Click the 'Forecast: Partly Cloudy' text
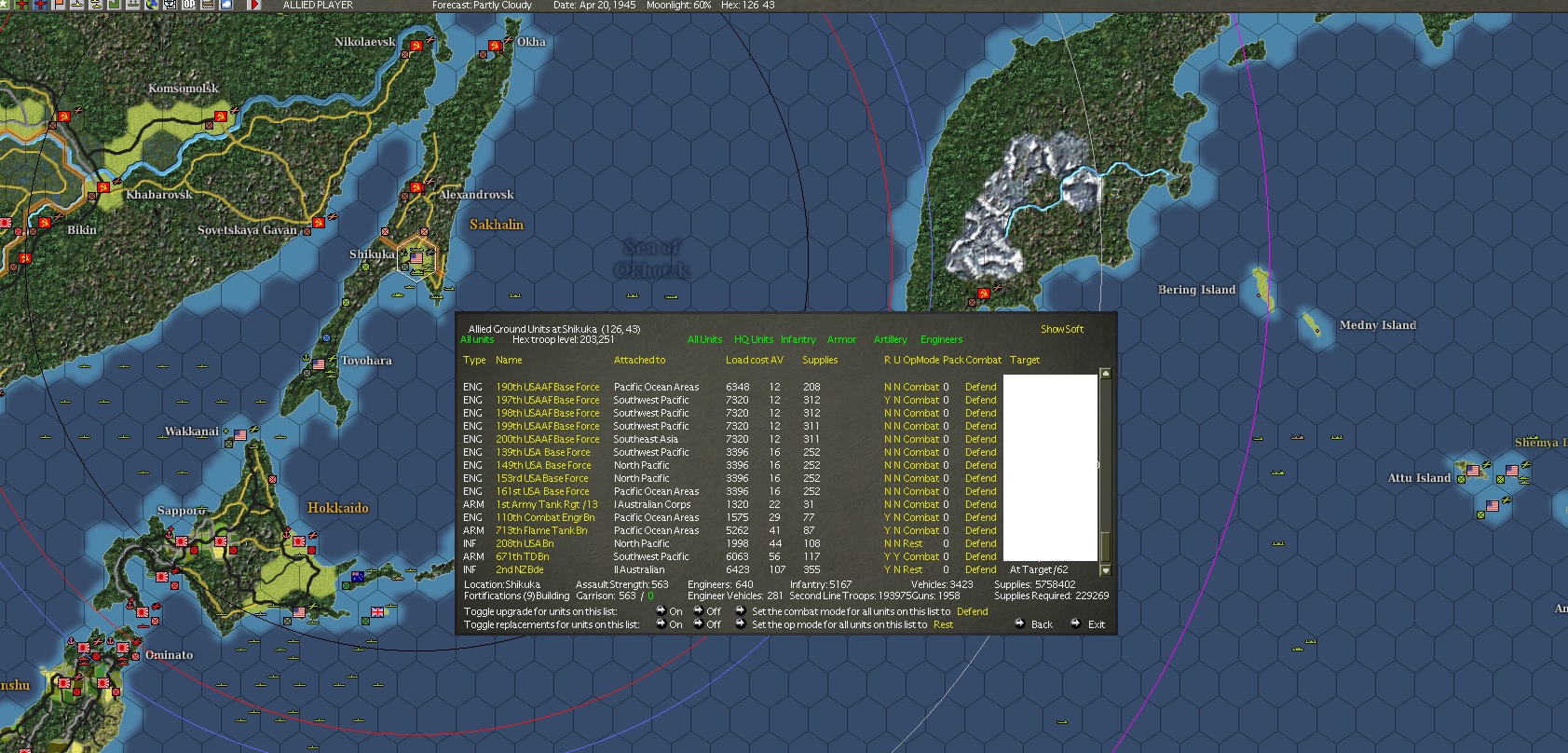Viewport: 1568px width, 753px height. (x=482, y=5)
